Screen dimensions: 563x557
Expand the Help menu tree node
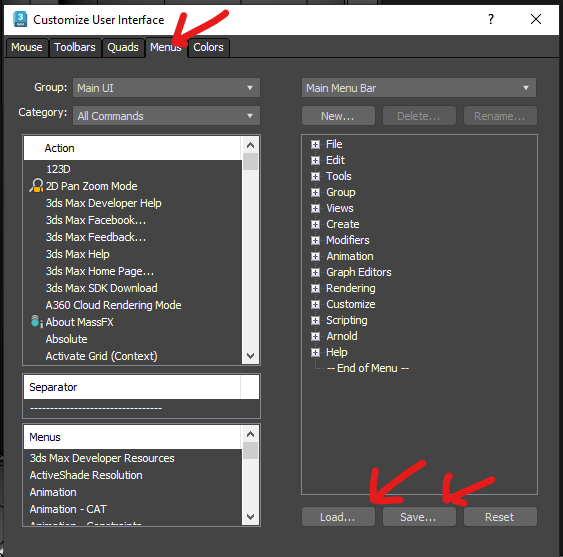click(x=315, y=352)
